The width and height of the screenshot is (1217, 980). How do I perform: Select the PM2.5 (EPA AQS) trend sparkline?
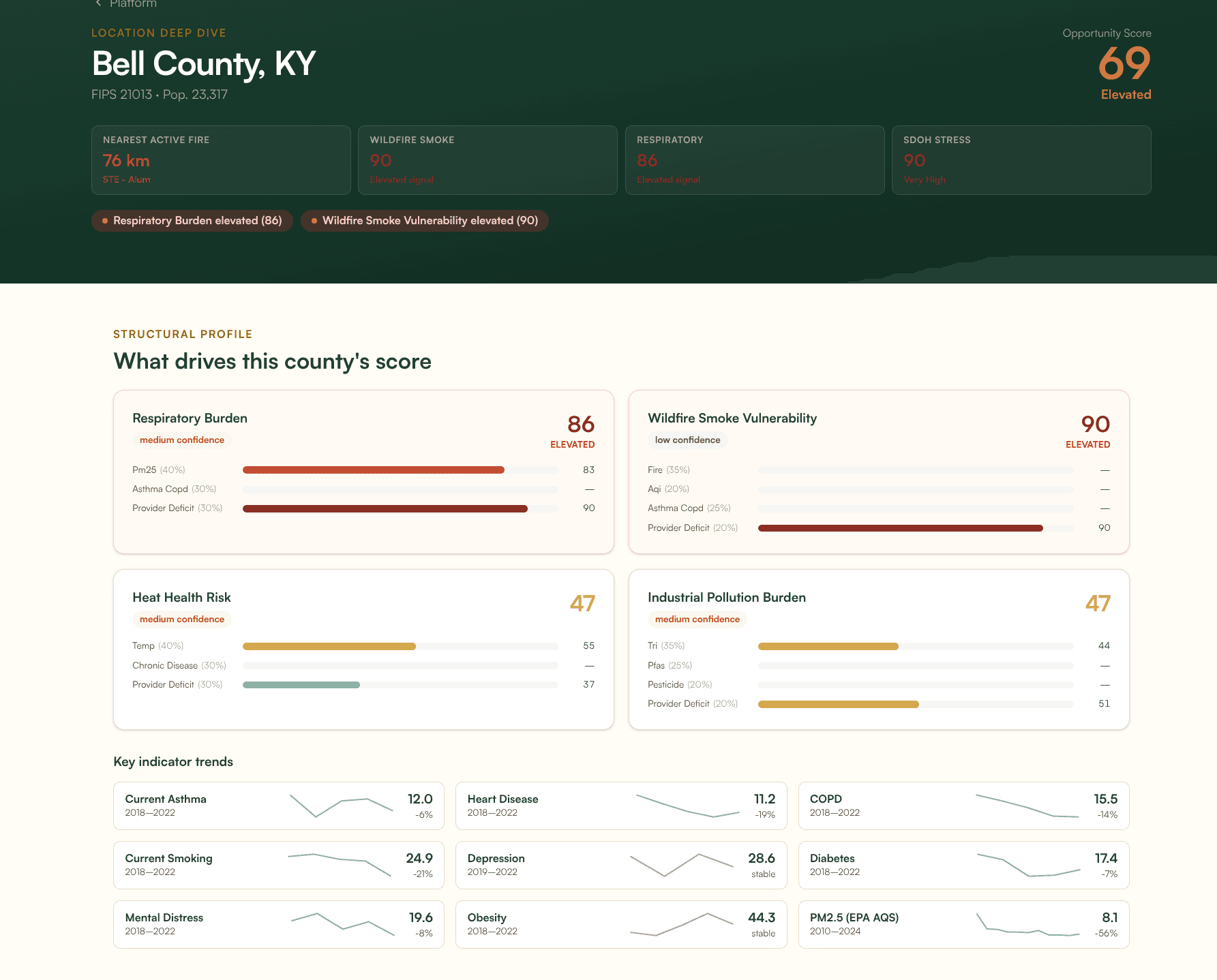[x=1026, y=924]
